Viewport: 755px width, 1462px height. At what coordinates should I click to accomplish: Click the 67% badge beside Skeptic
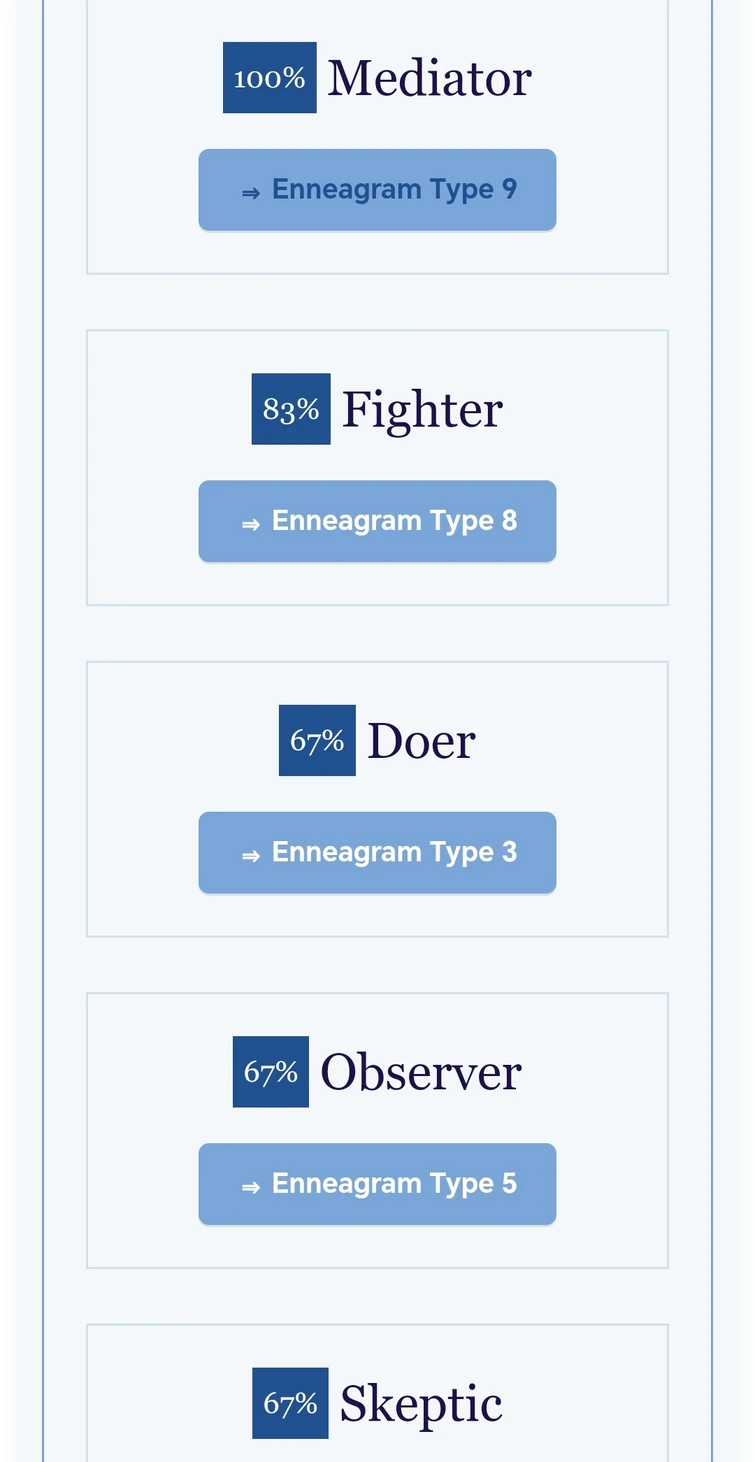[x=290, y=1403]
